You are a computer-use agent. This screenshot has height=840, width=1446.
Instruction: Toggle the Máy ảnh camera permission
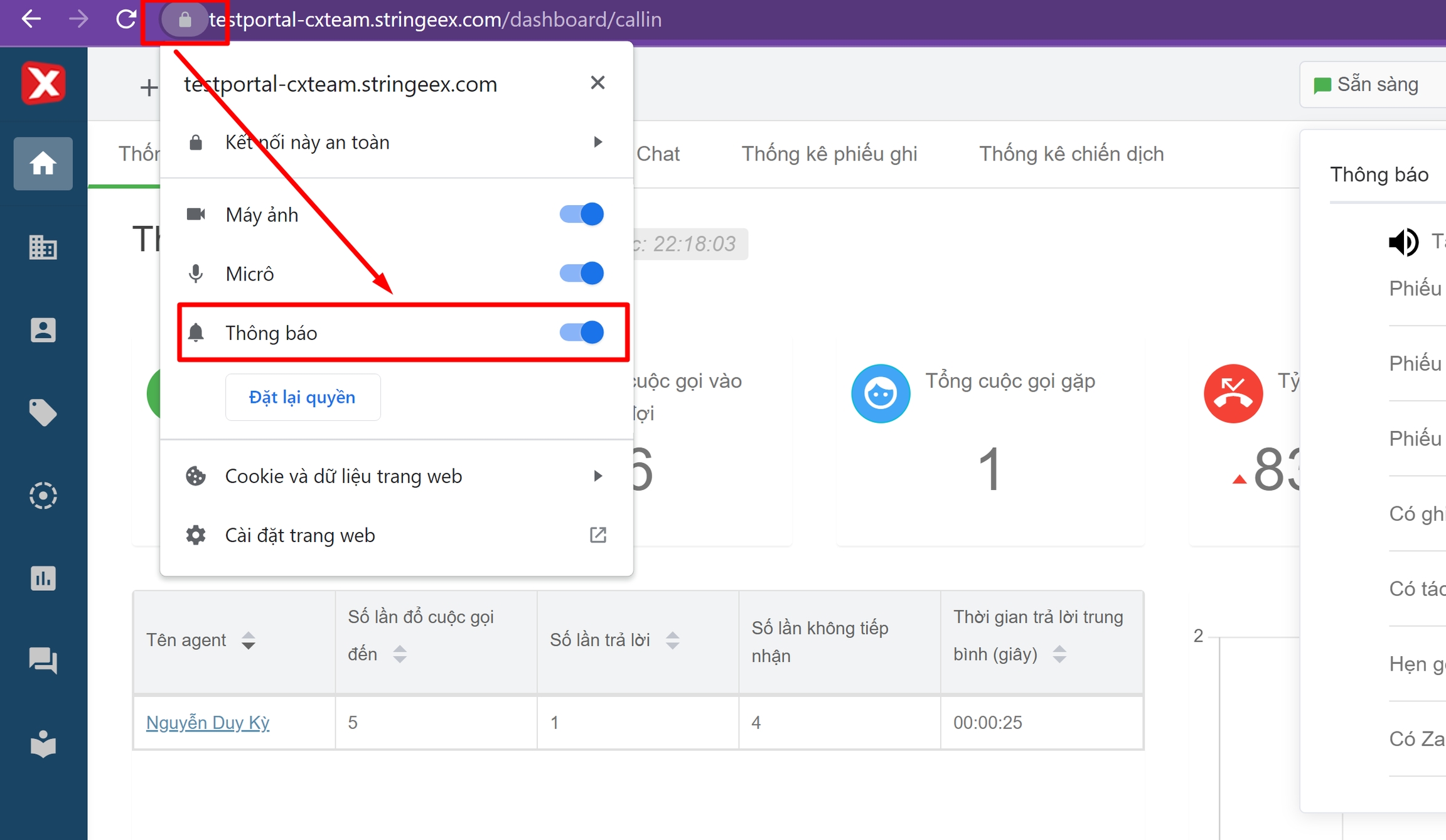click(581, 215)
